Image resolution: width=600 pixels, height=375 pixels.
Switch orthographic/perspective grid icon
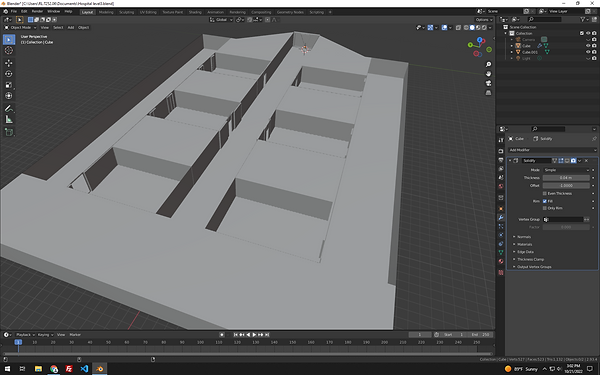pyautogui.click(x=488, y=93)
